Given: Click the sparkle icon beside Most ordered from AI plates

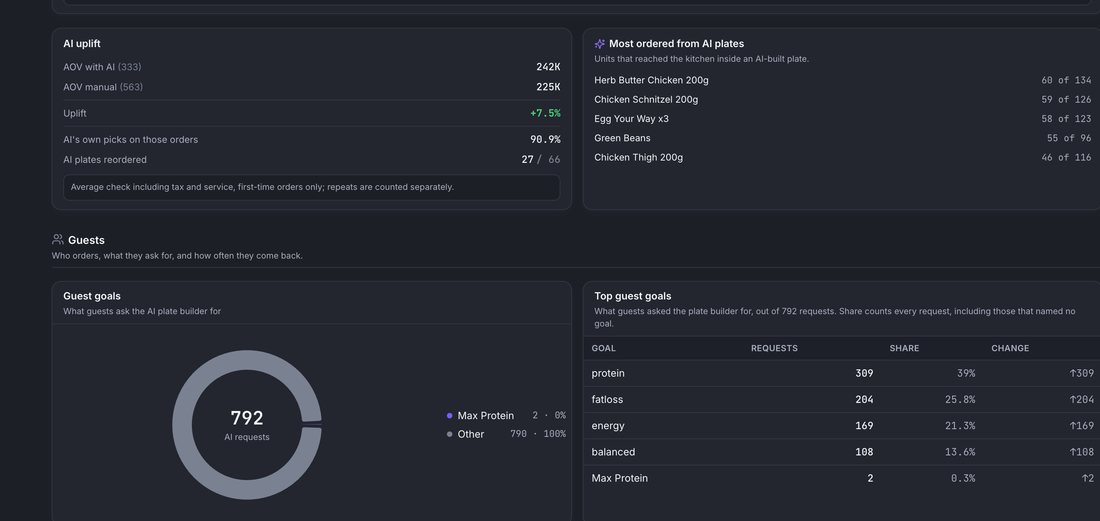Looking at the screenshot, I should pyautogui.click(x=600, y=43).
